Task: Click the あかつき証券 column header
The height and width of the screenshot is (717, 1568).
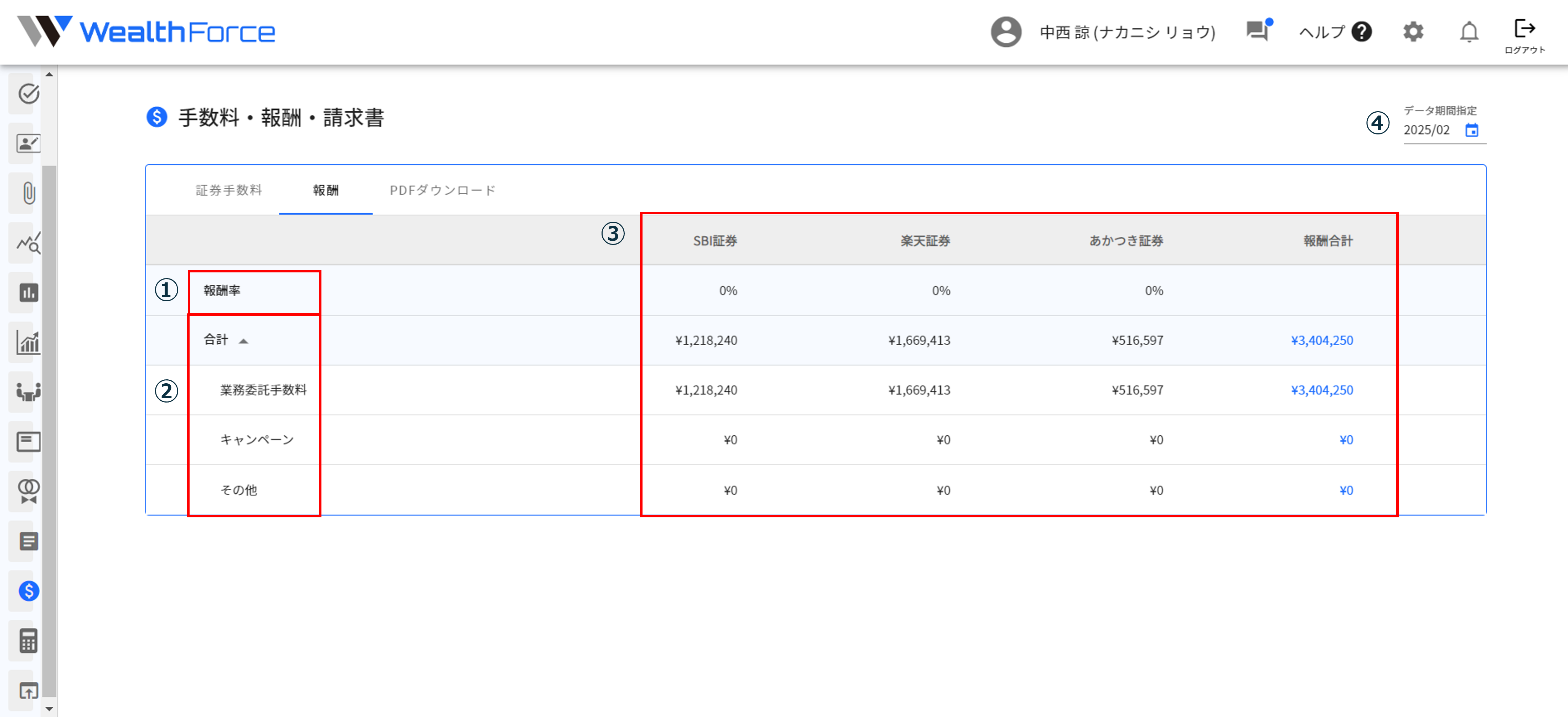Action: pos(1126,241)
